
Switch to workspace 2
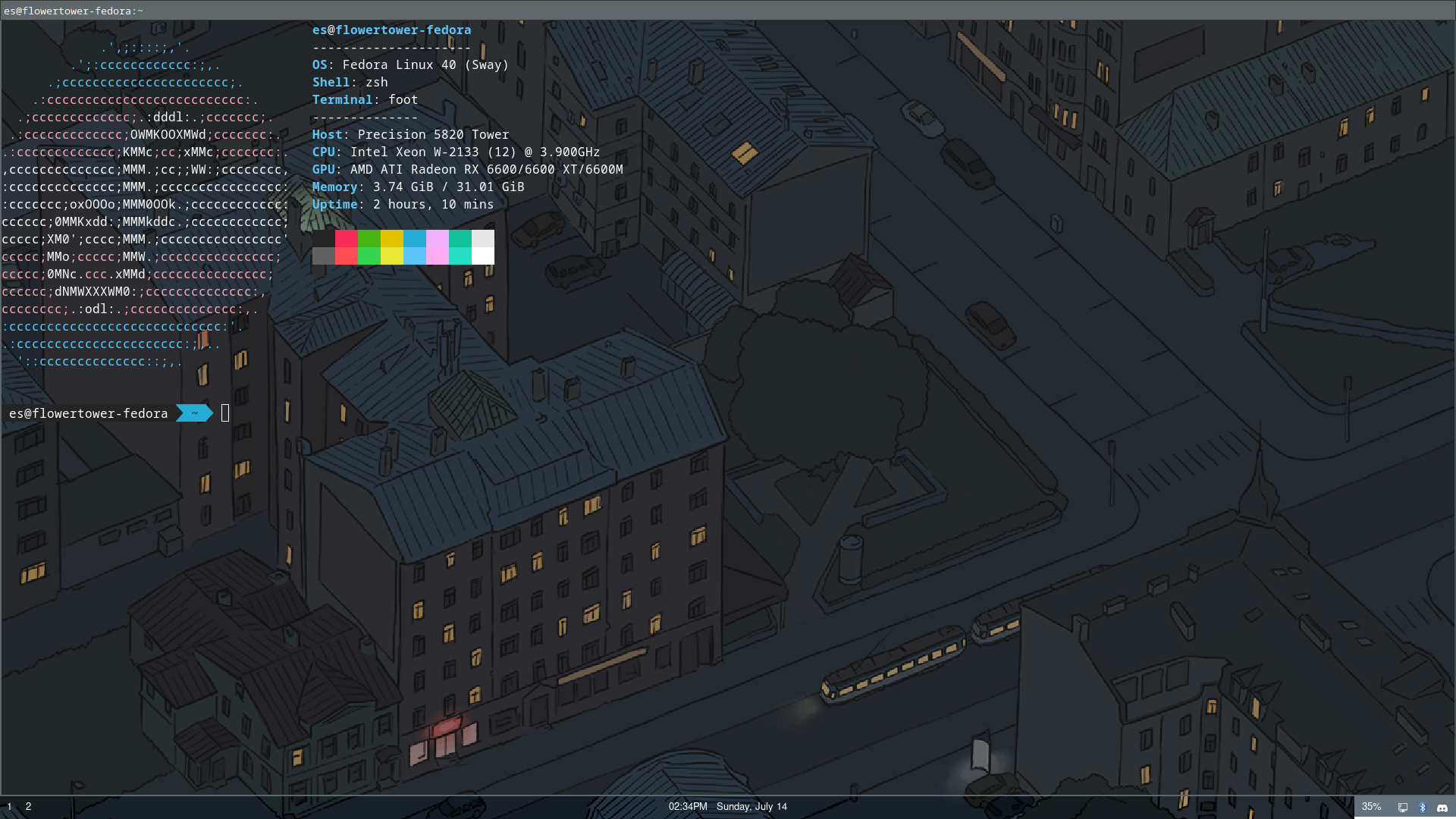coord(28,807)
